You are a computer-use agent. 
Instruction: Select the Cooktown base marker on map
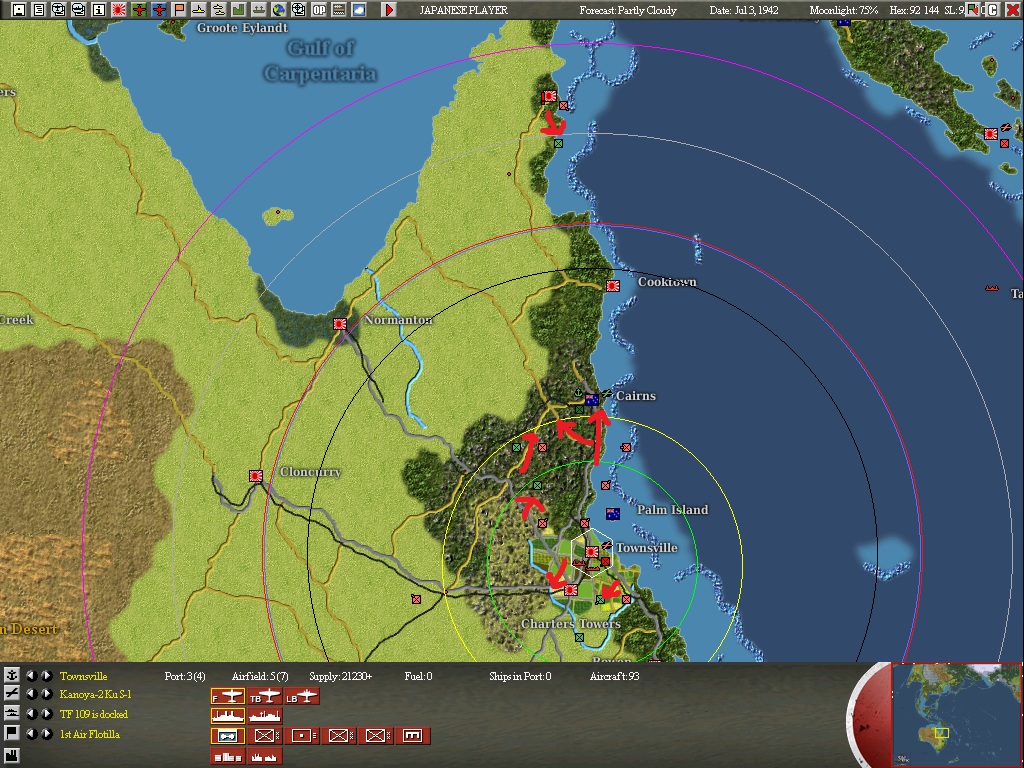click(x=613, y=286)
